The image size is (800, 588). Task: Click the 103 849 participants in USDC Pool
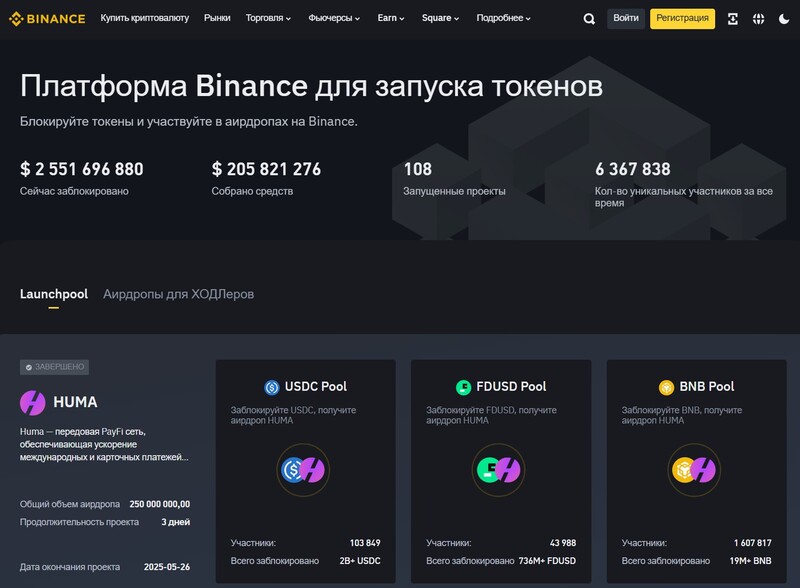[x=365, y=543]
